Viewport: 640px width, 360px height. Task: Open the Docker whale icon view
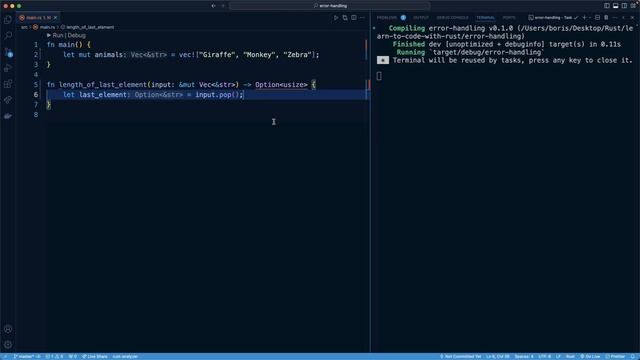point(8,116)
